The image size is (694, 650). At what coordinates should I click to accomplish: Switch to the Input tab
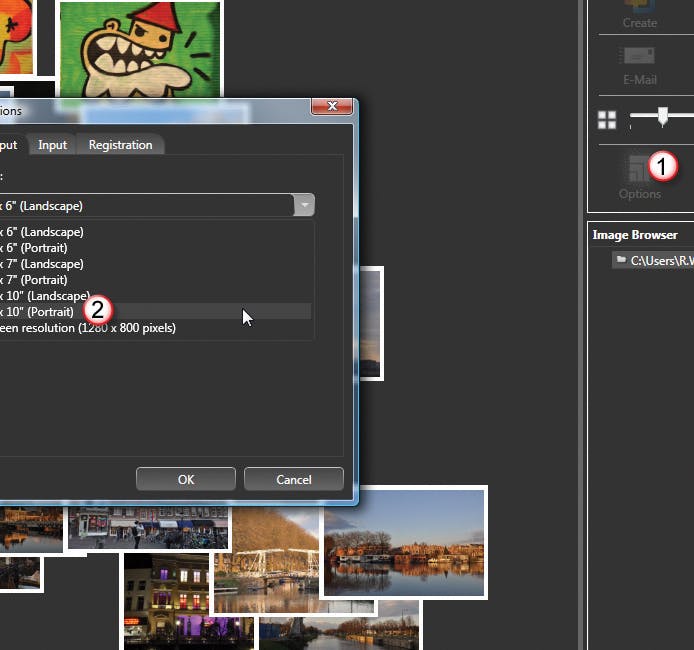[52, 145]
